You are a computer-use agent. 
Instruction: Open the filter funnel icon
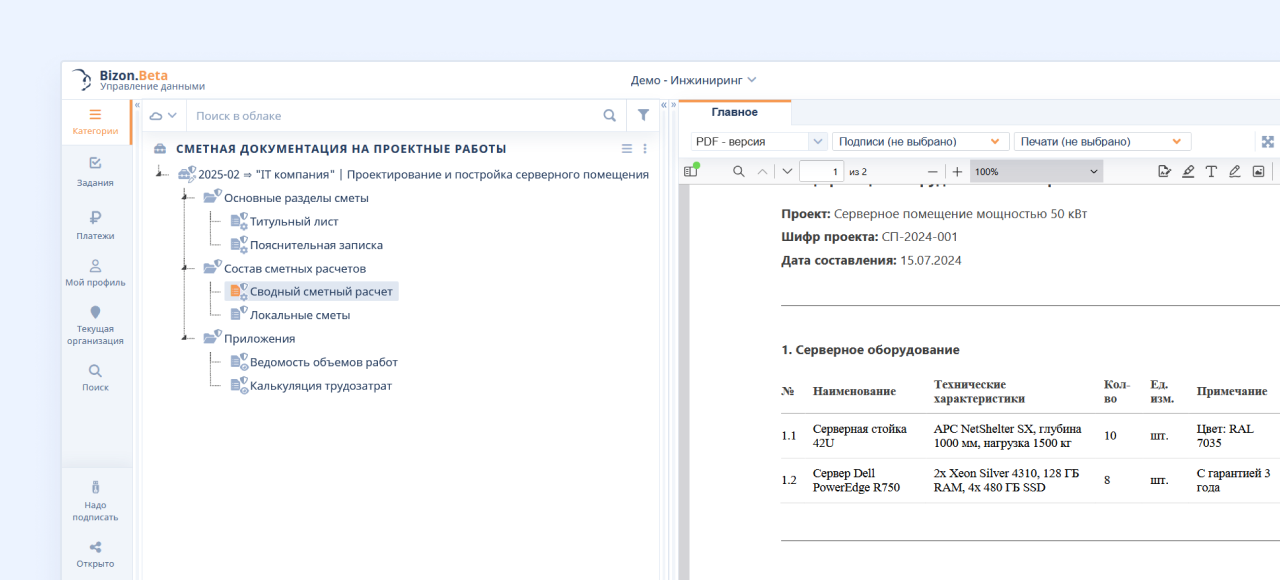click(x=644, y=116)
